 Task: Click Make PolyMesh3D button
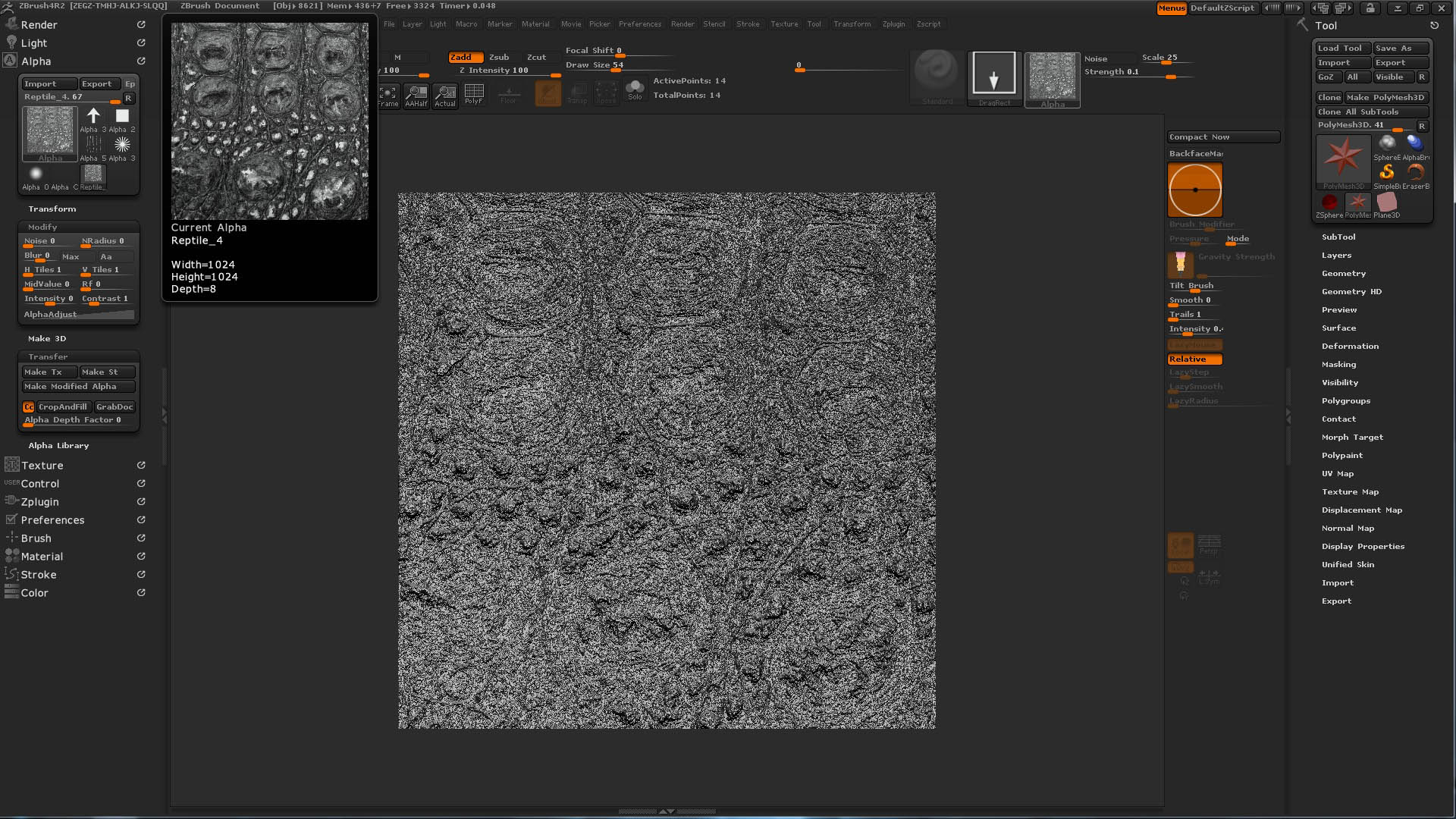(x=1385, y=97)
